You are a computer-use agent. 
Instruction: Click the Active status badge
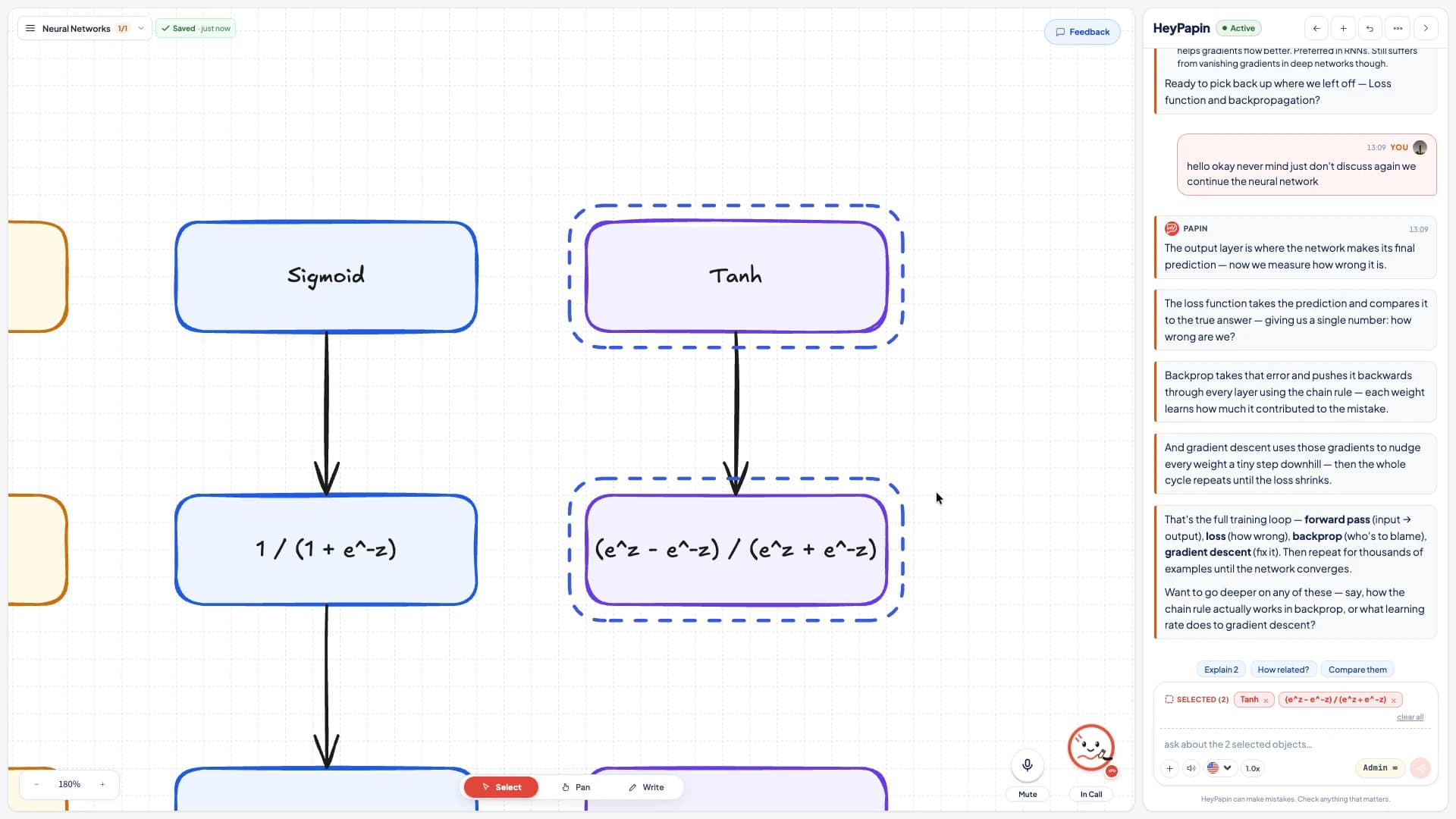pyautogui.click(x=1238, y=28)
